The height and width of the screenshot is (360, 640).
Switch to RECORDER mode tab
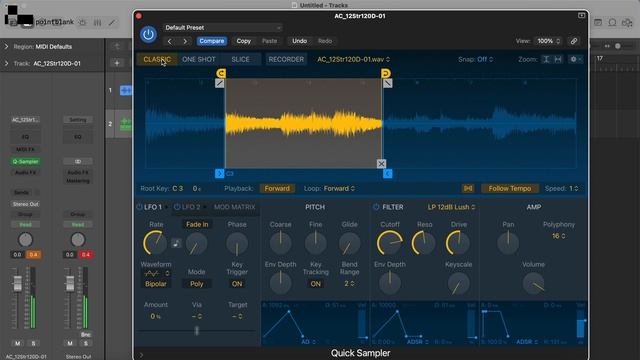pos(286,59)
